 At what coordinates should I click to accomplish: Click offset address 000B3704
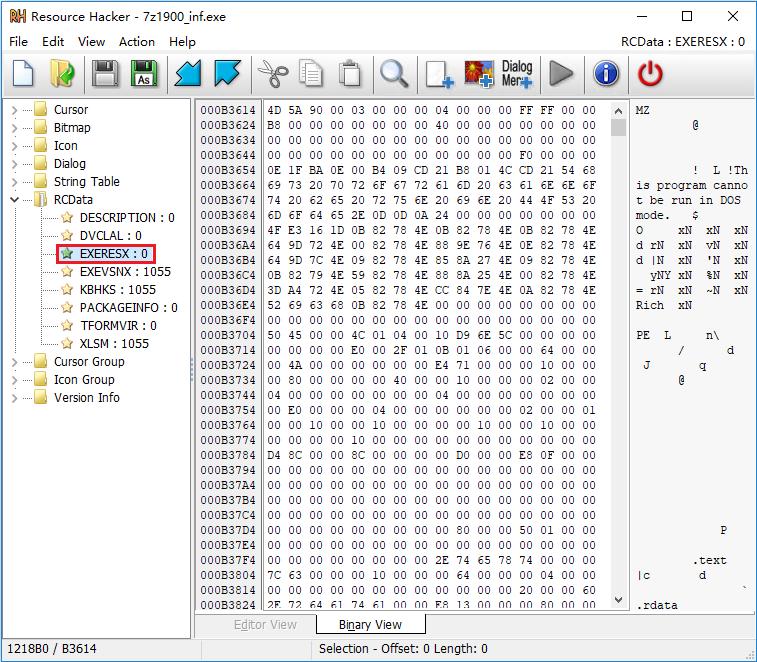(228, 335)
